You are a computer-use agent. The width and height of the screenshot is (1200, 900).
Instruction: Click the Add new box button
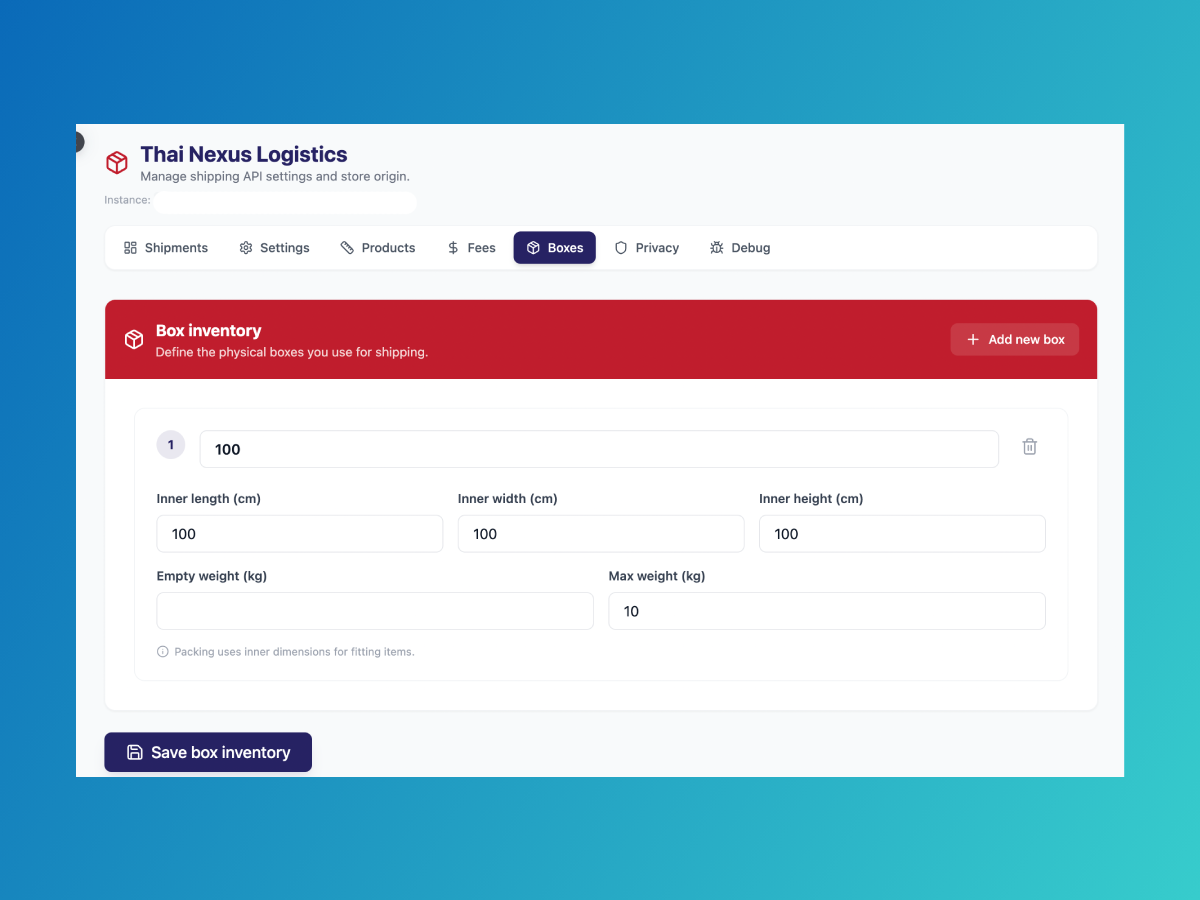point(1015,339)
